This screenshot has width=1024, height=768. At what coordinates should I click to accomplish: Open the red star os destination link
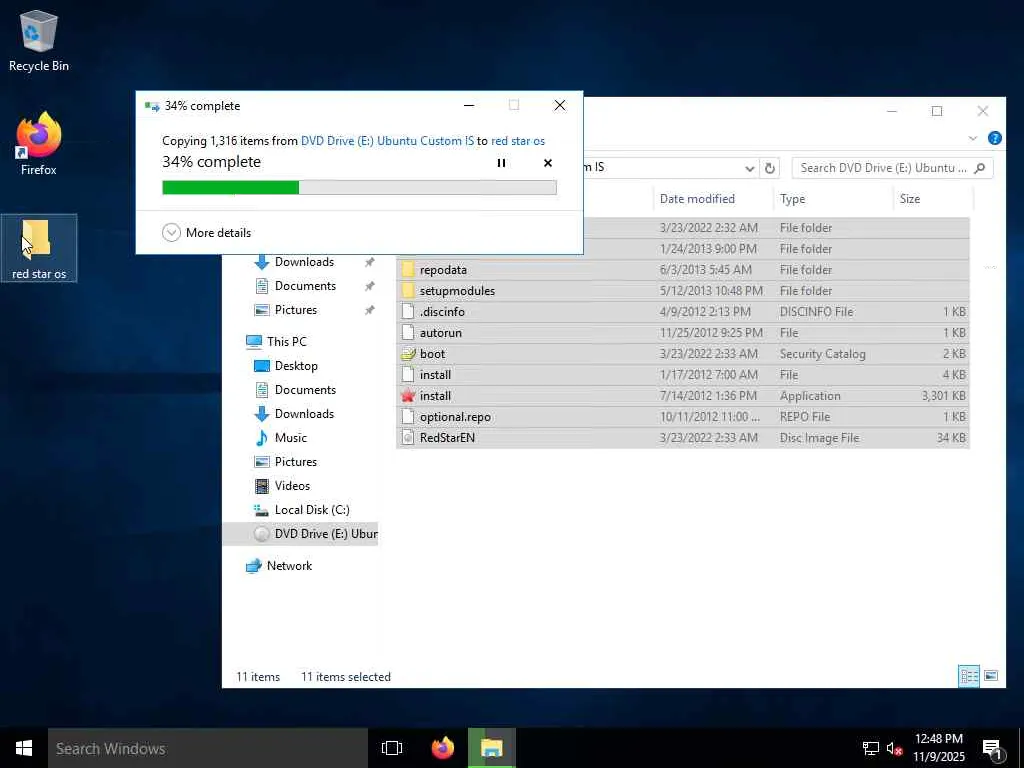[518, 140]
